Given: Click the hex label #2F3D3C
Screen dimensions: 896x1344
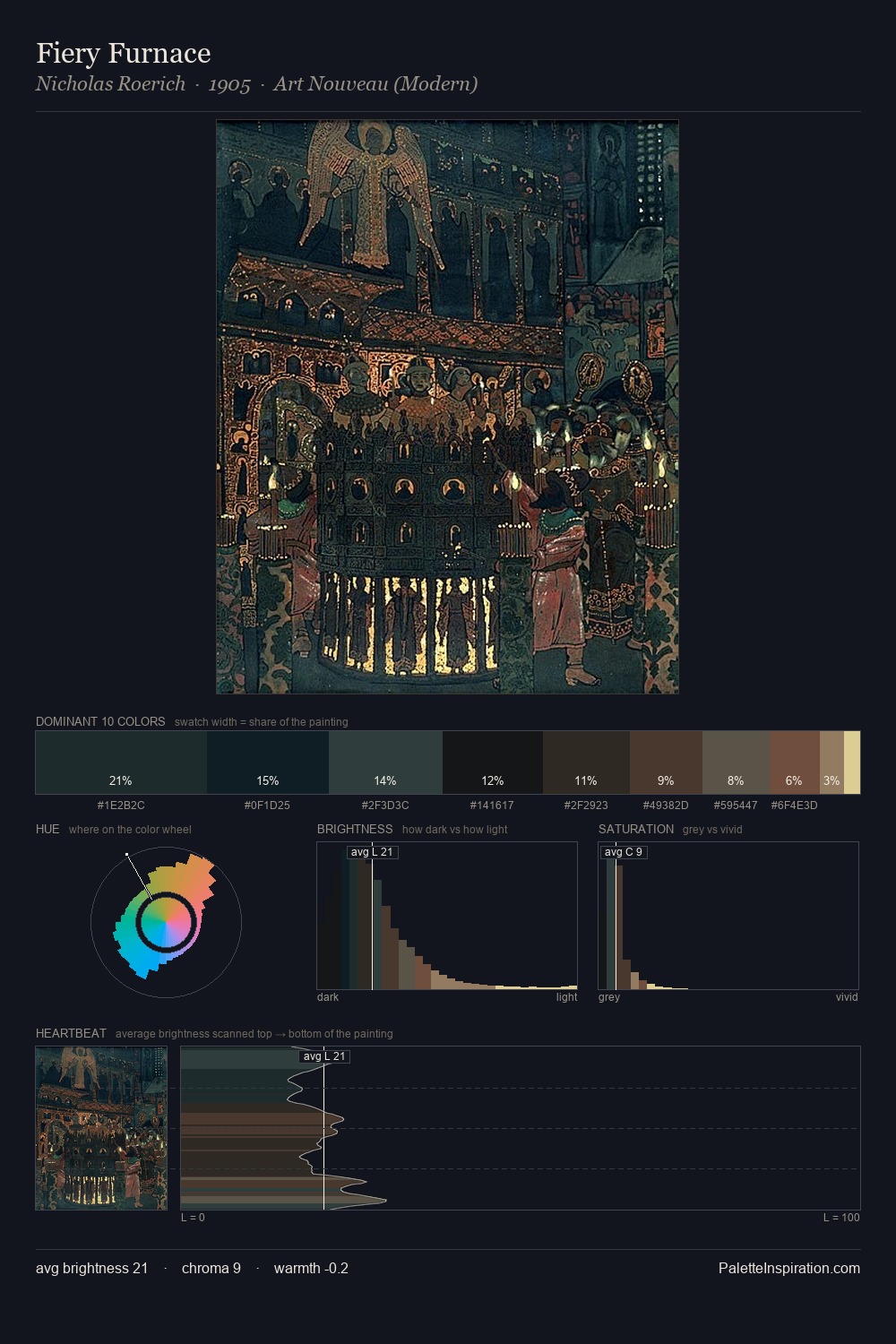Looking at the screenshot, I should (385, 805).
